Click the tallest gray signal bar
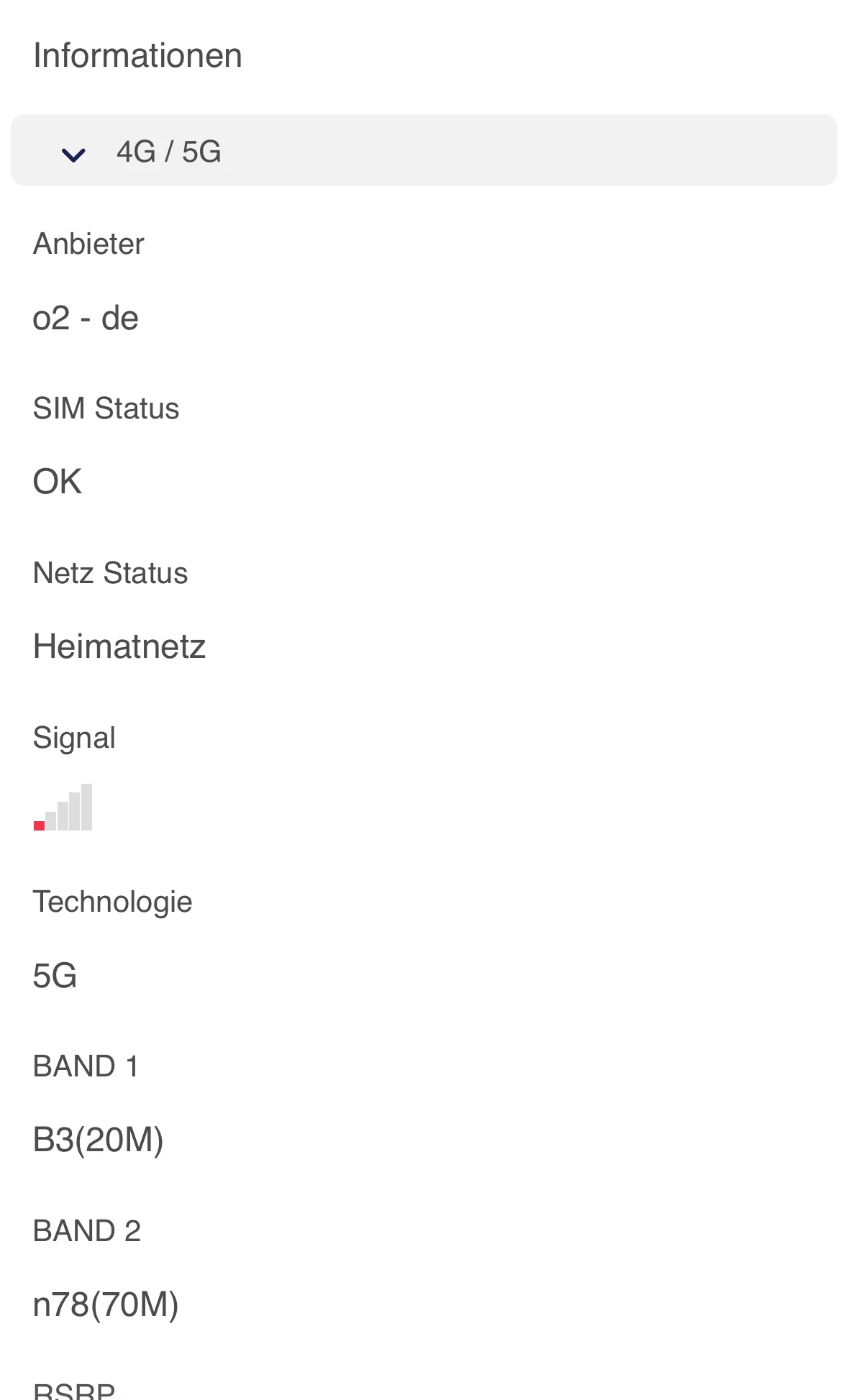This screenshot has width=848, height=1400. coord(87,807)
